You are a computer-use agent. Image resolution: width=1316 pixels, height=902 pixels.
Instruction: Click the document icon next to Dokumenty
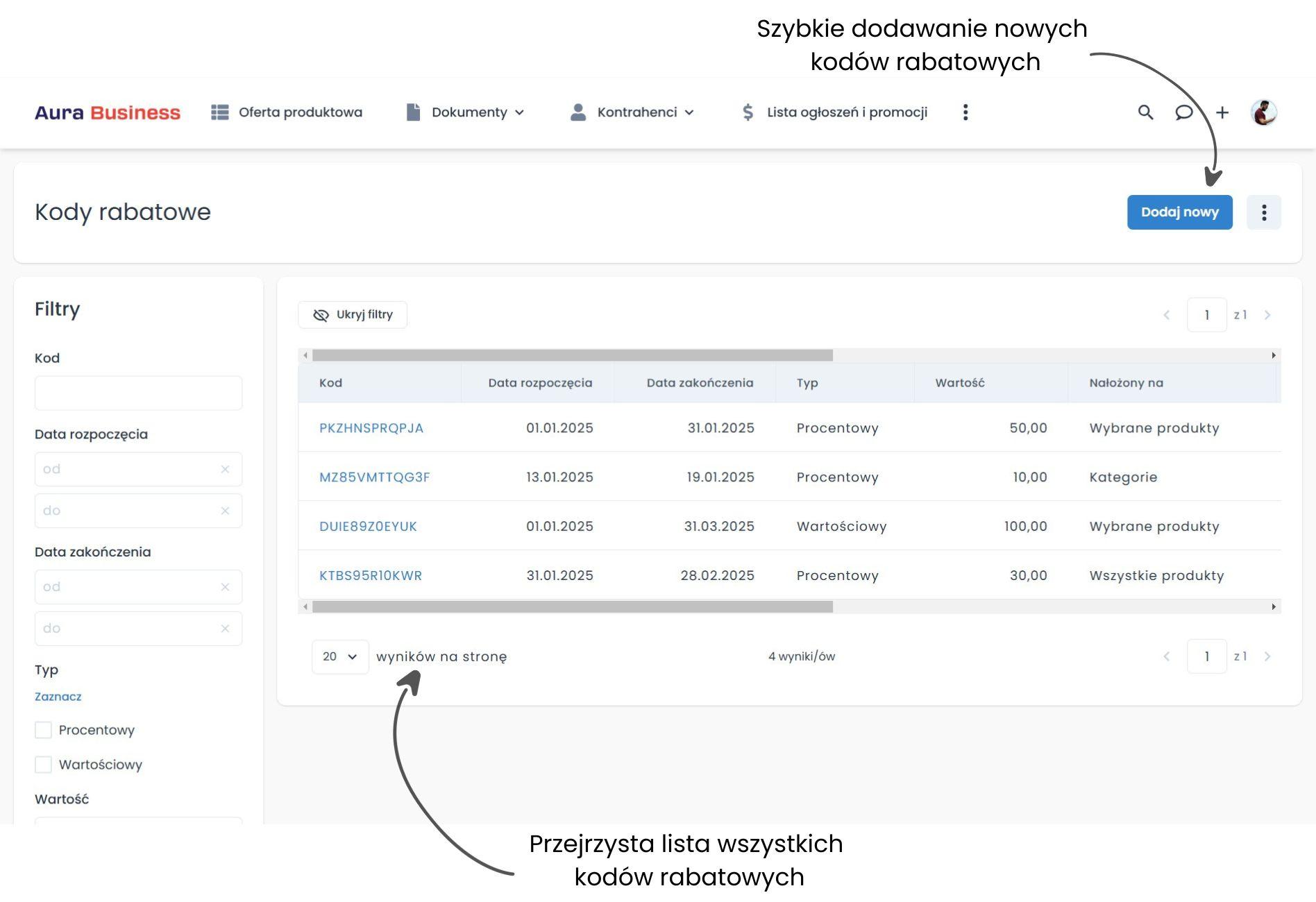(x=414, y=112)
